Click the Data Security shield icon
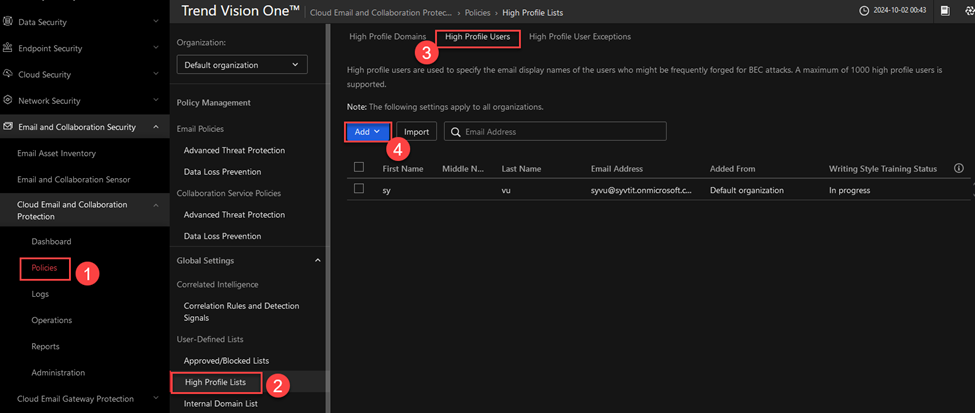This screenshot has height=413, width=975. coord(8,22)
